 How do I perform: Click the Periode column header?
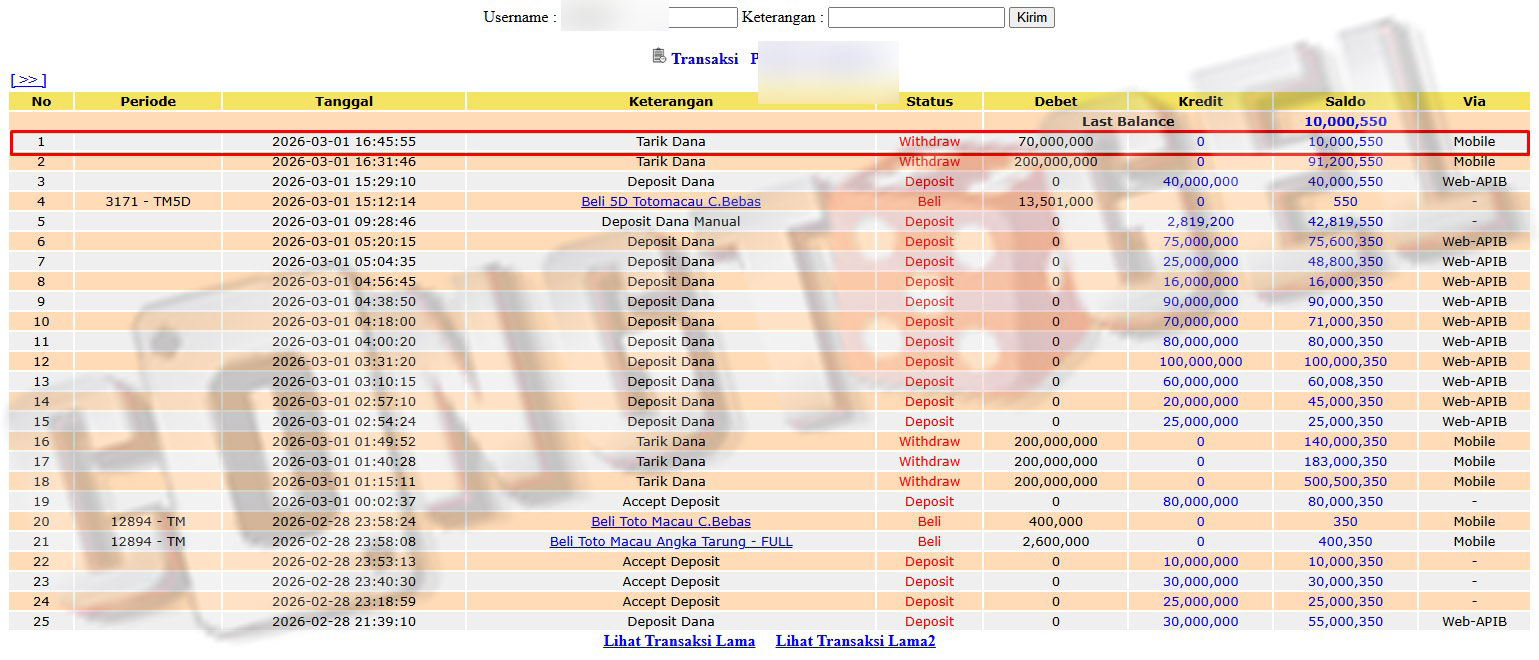(x=148, y=101)
